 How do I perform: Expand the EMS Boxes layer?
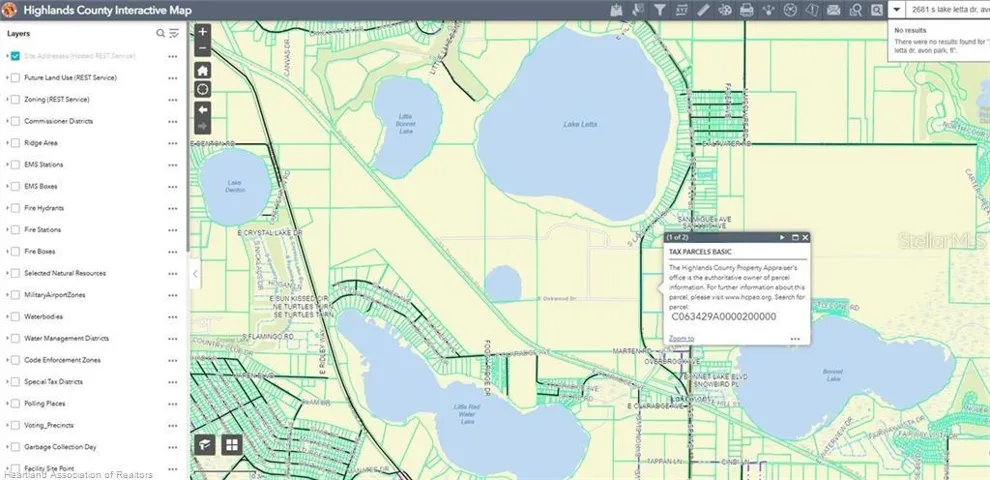pos(7,186)
